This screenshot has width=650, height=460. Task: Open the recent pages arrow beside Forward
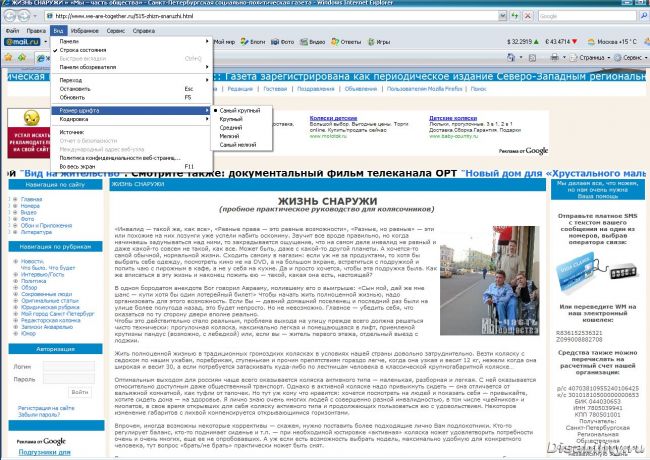pos(35,16)
